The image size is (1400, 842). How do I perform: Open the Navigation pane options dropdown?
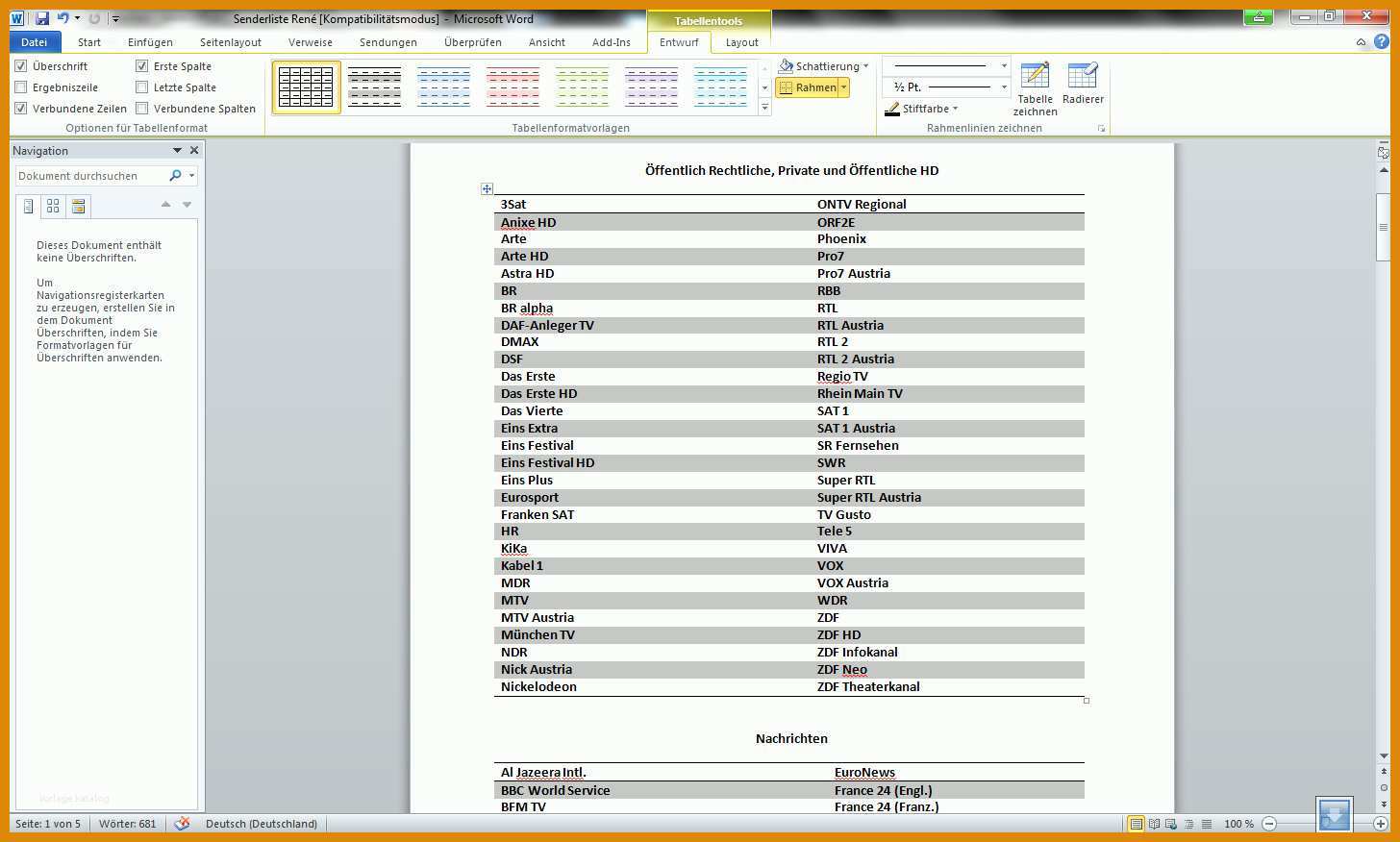click(x=177, y=151)
